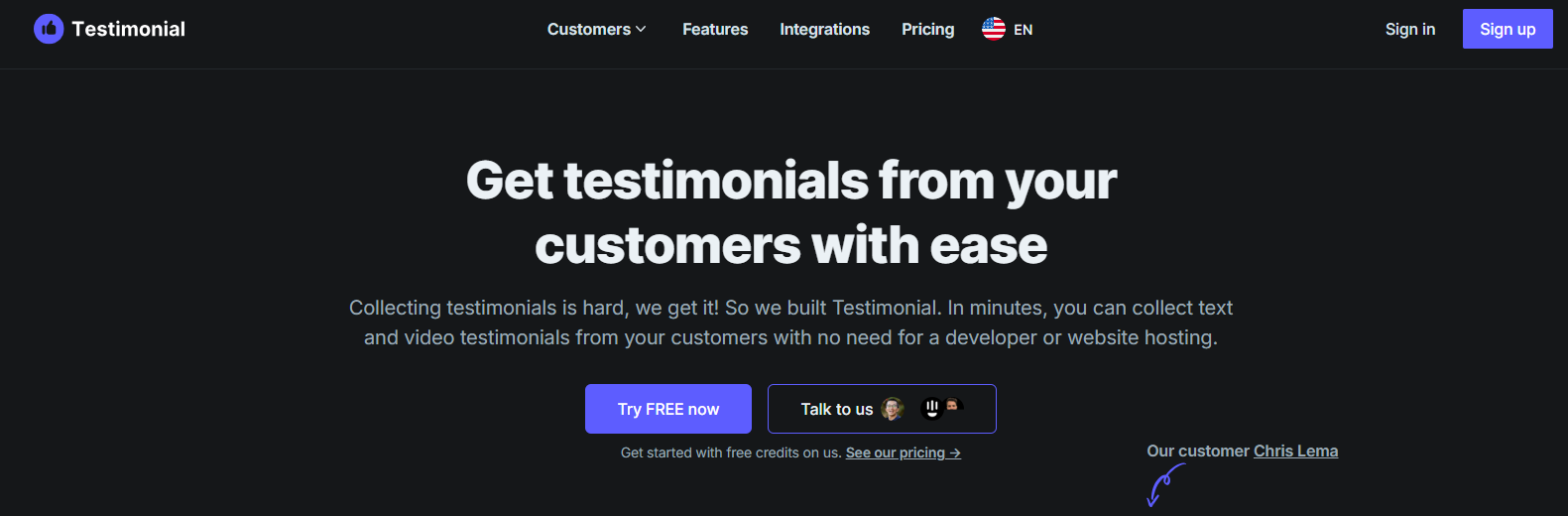This screenshot has width=1568, height=516.
Task: Click the first avatar in Talk to us
Action: click(893, 409)
